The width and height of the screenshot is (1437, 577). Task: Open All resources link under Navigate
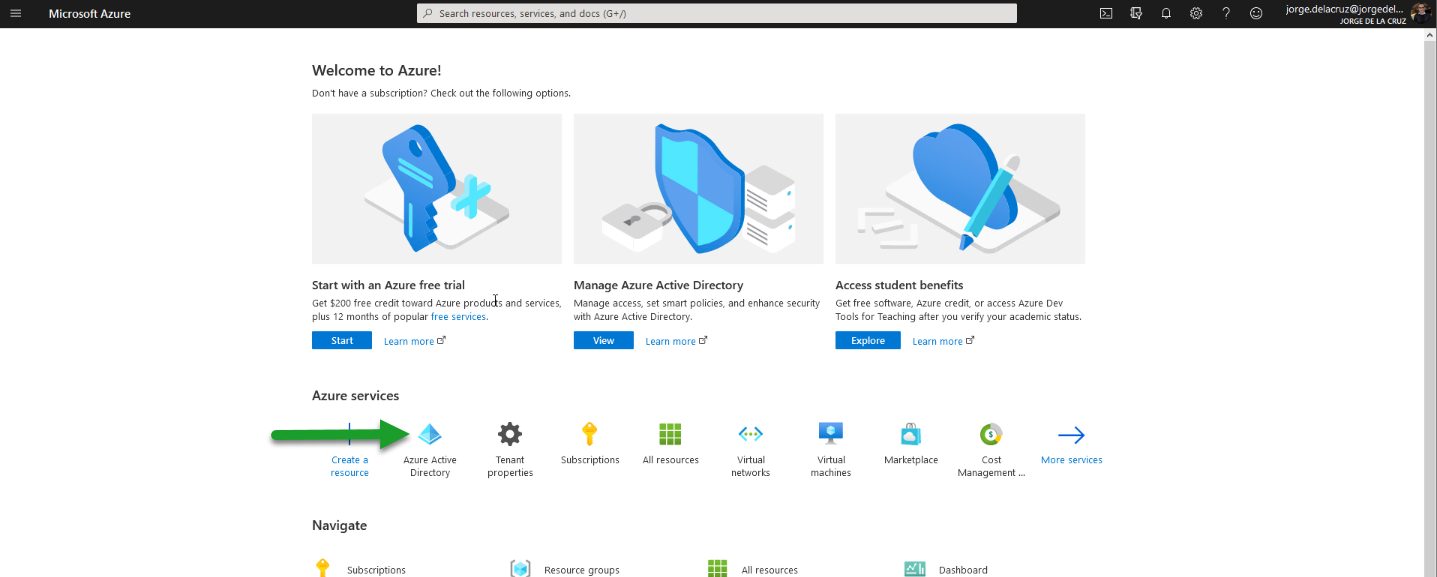point(770,570)
